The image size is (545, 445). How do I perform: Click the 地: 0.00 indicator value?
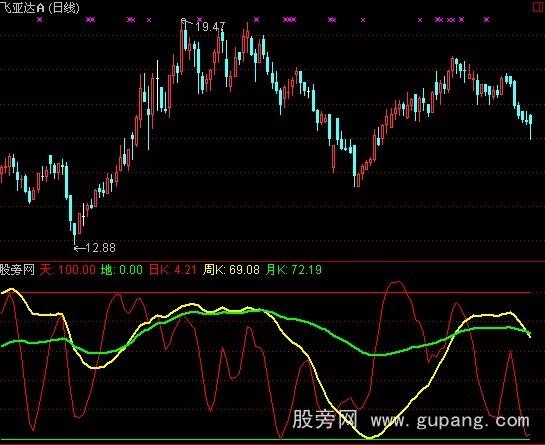pos(122,269)
